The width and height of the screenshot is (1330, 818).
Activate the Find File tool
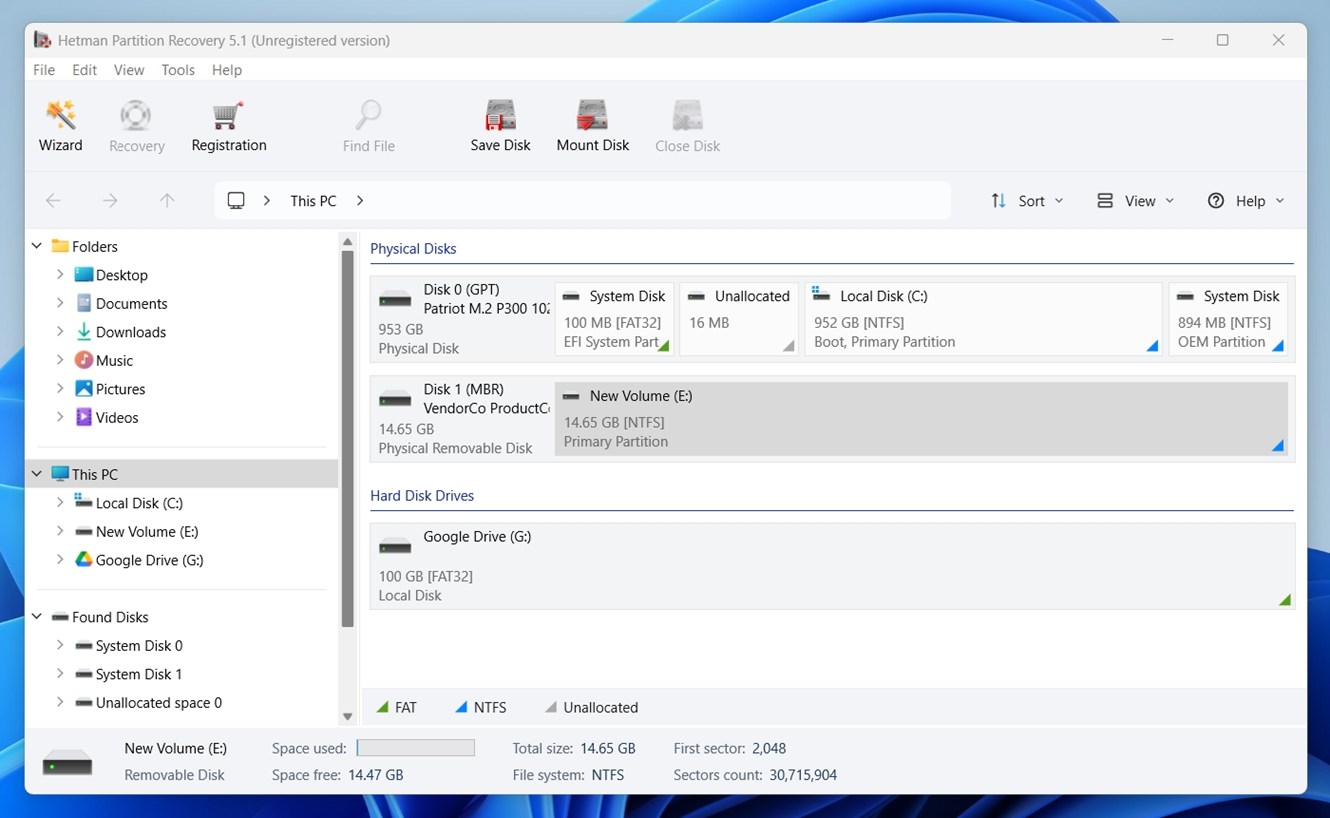coord(368,125)
